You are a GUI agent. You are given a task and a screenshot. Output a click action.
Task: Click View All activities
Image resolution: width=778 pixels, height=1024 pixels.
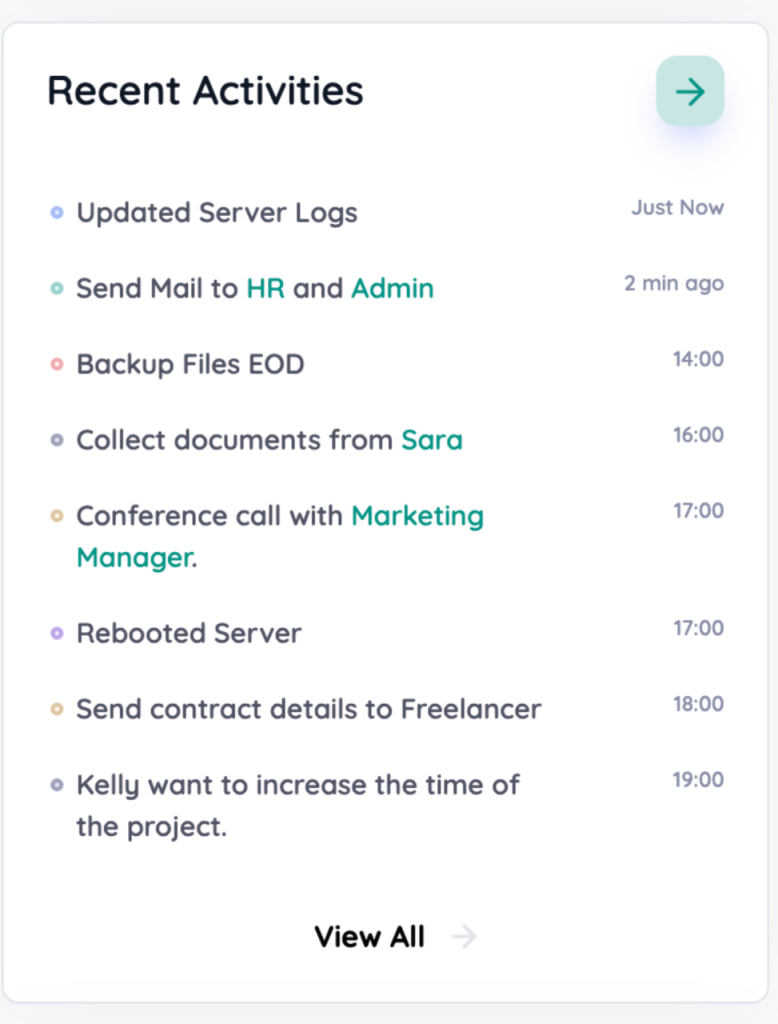coord(370,936)
